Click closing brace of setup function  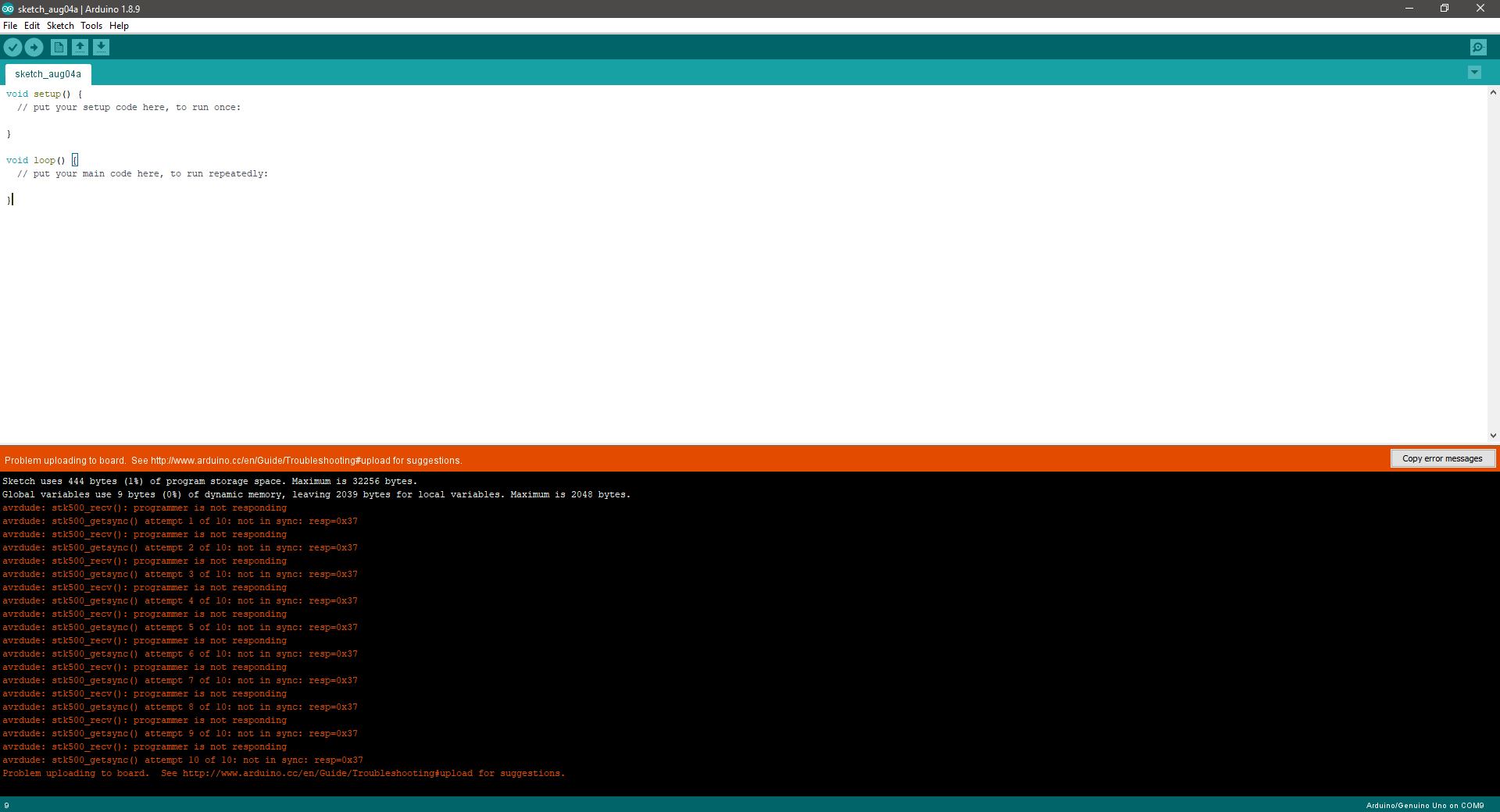point(9,134)
